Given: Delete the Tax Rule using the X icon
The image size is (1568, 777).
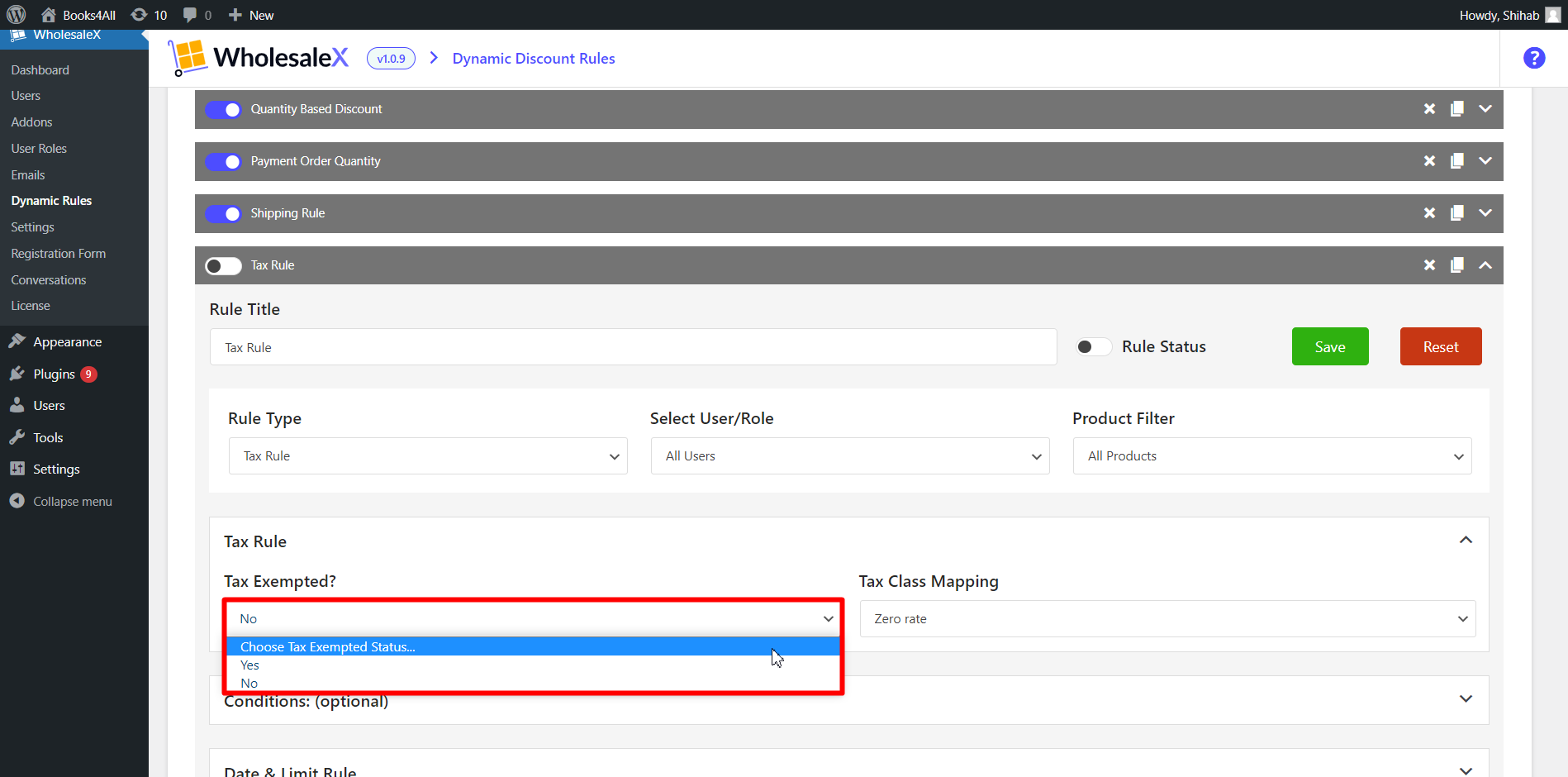Looking at the screenshot, I should (x=1429, y=265).
